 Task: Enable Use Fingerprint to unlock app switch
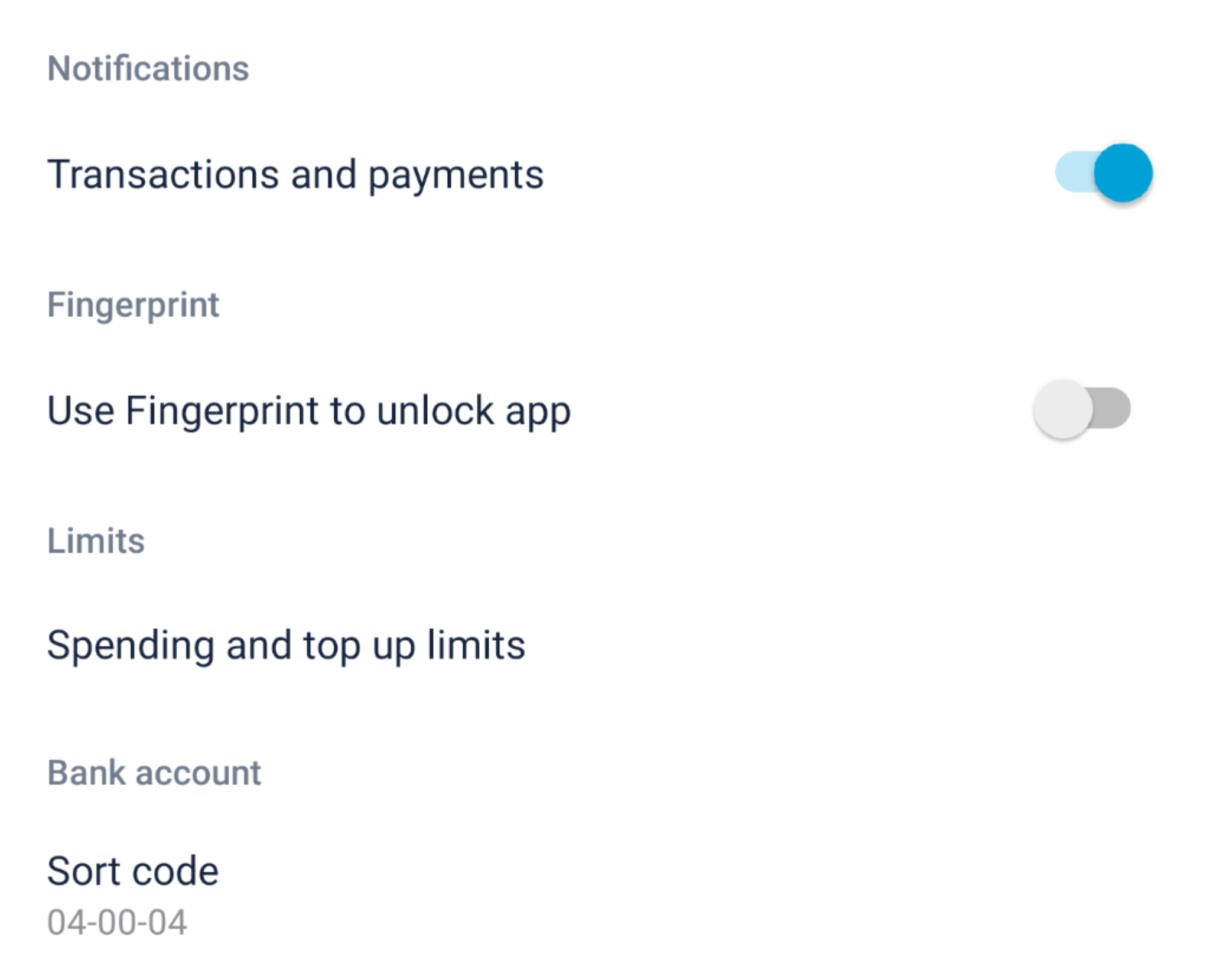pyautogui.click(x=1081, y=409)
